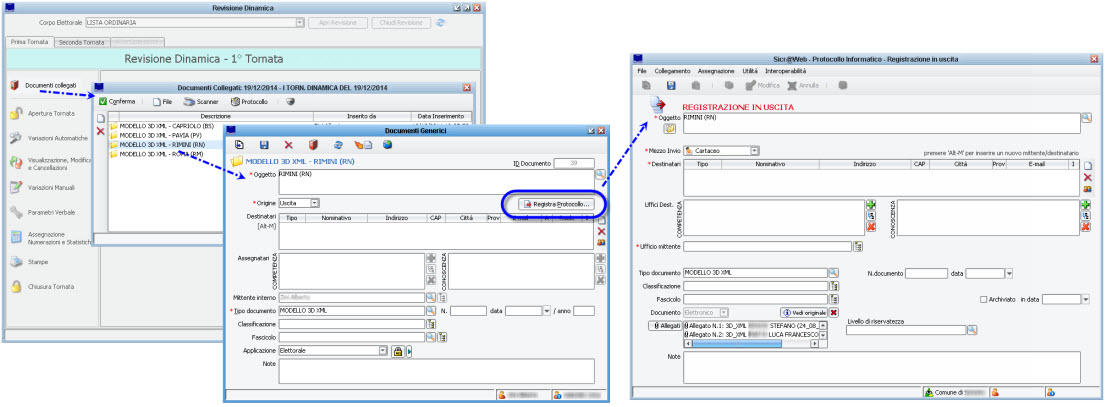Open Parametri Verbale in the sidebar
Viewport: 1113px width, 407px height.
(x=43, y=212)
